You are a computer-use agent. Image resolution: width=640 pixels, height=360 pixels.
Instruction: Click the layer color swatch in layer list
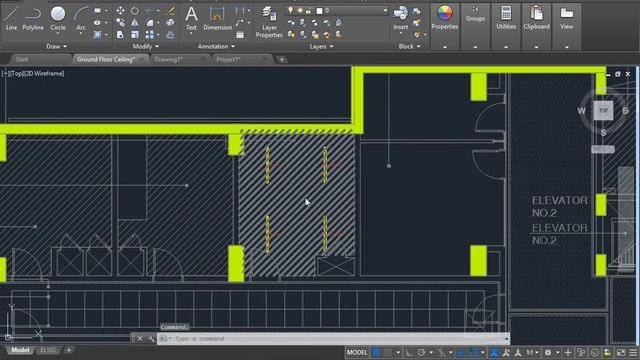coord(320,11)
